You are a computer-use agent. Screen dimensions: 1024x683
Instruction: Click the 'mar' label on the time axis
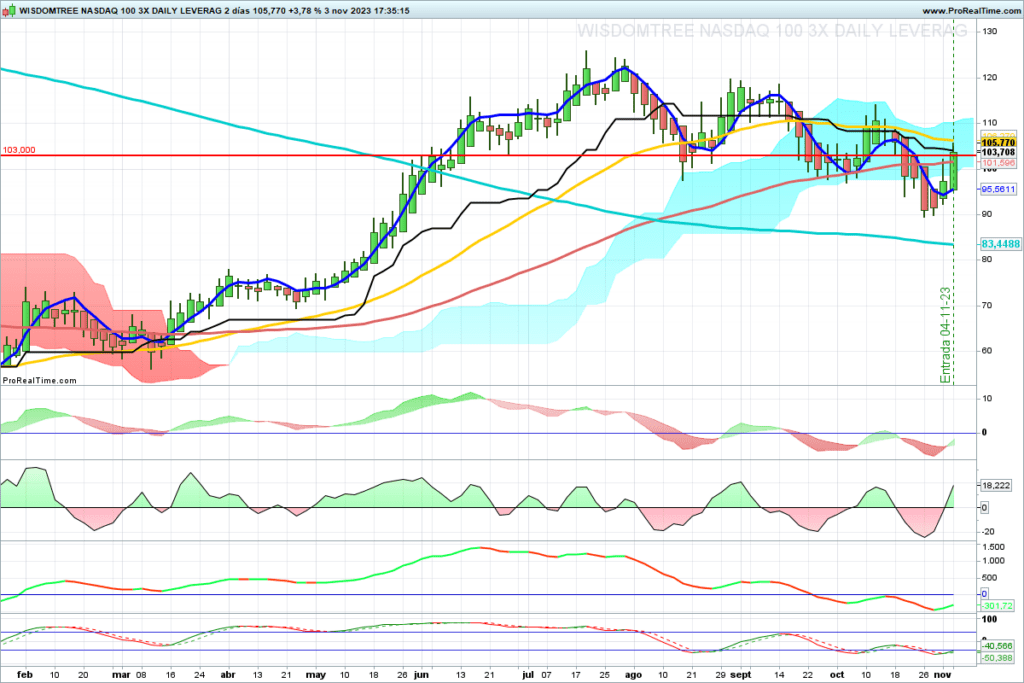coord(121,675)
